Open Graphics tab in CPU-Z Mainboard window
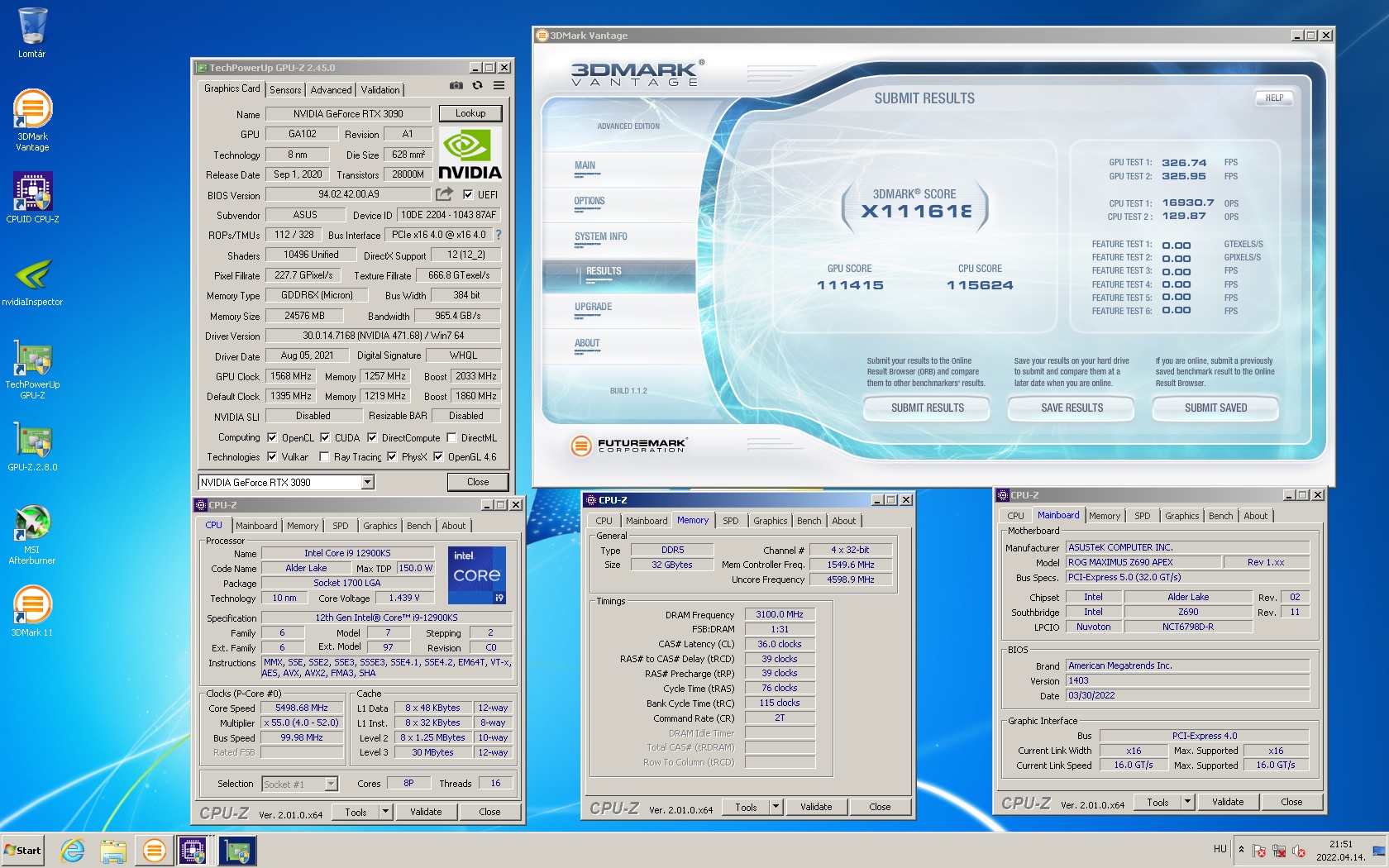The width and height of the screenshot is (1389, 868). (x=1181, y=516)
